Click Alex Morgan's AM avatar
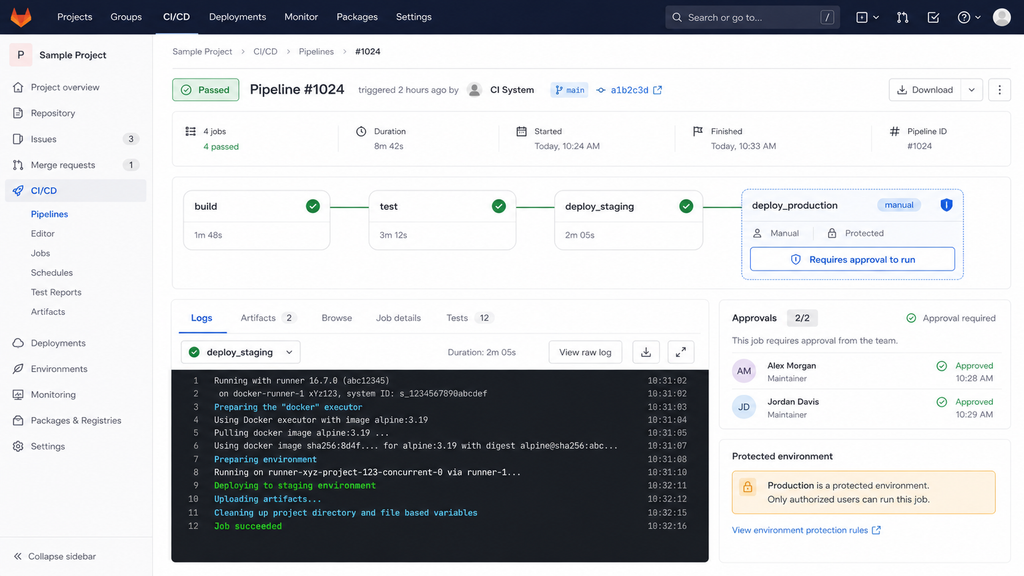The width and height of the screenshot is (1024, 576). click(744, 371)
